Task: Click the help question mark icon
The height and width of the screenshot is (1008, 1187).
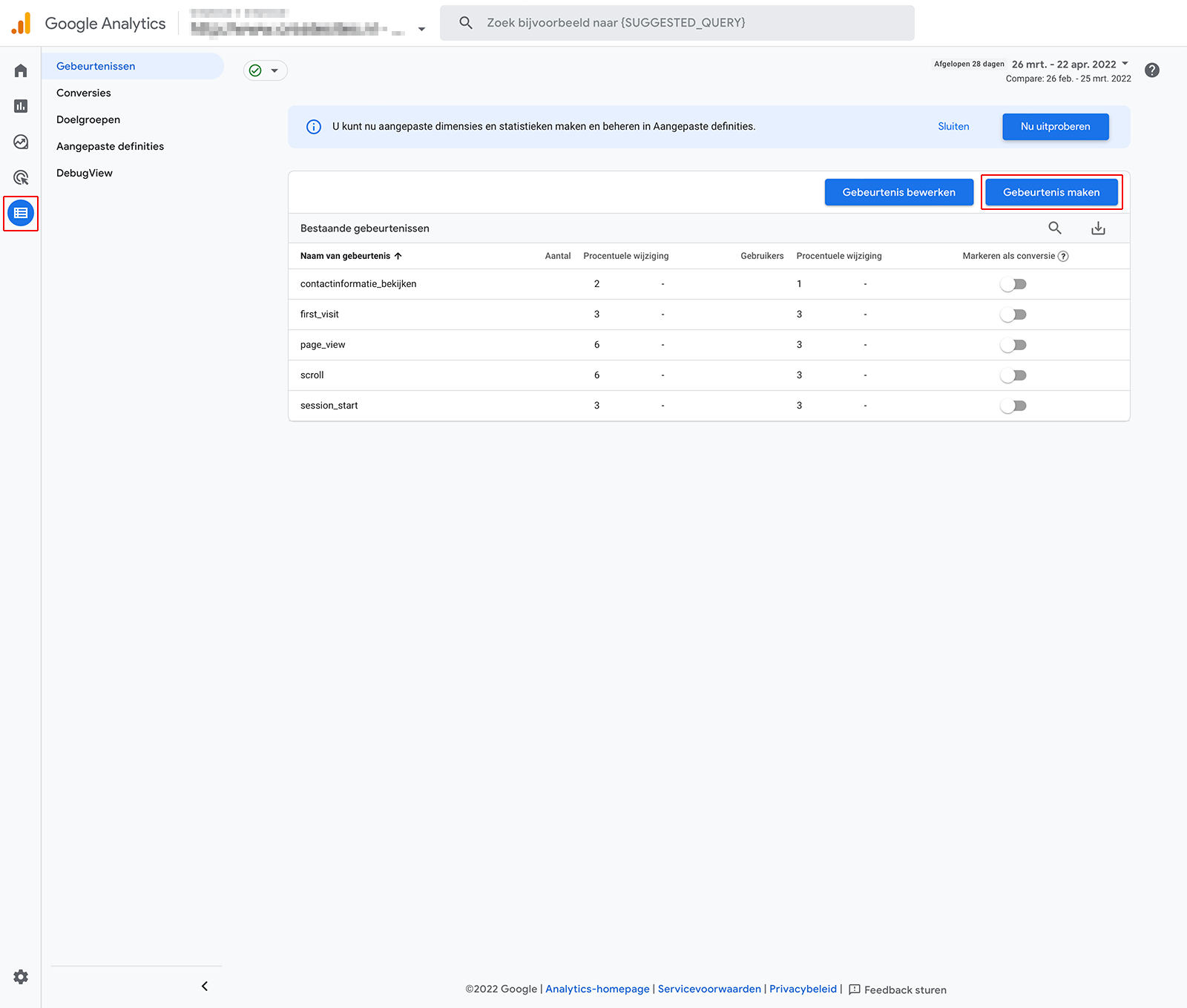Action: click(1152, 70)
